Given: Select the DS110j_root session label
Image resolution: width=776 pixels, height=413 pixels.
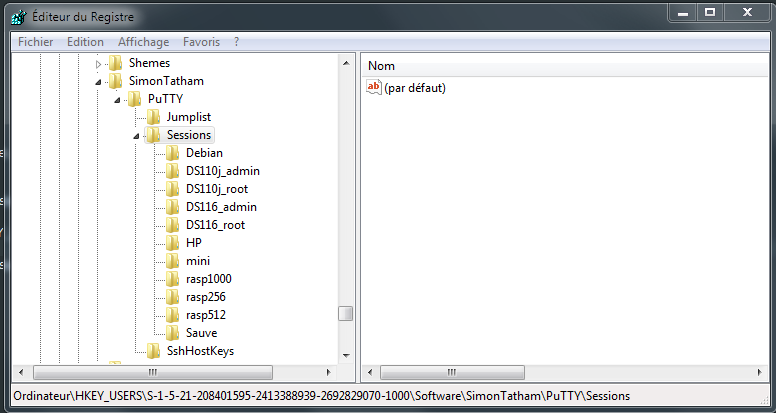Looking at the screenshot, I should click(x=217, y=189).
